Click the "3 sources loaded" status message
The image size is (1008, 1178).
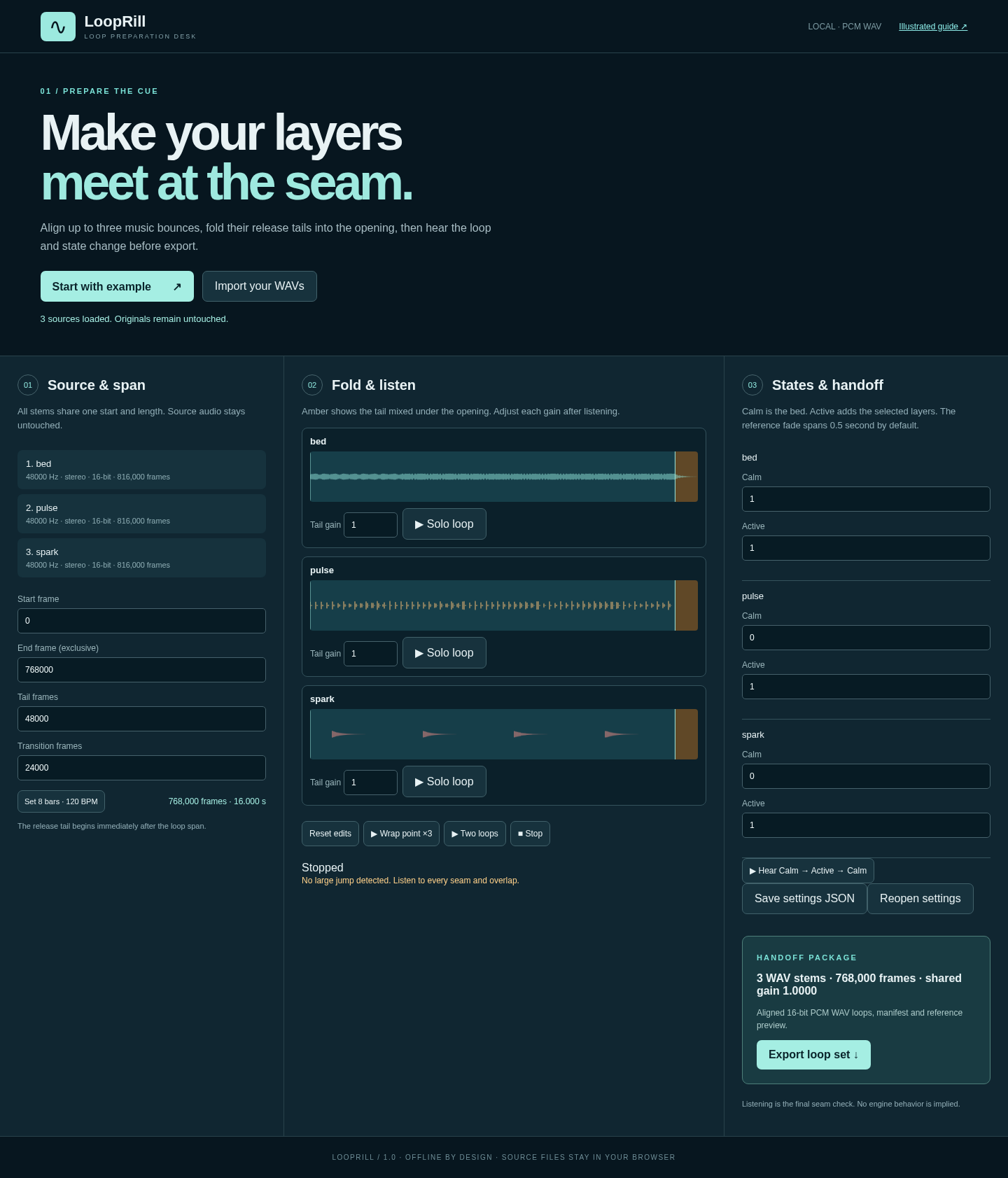tap(134, 319)
